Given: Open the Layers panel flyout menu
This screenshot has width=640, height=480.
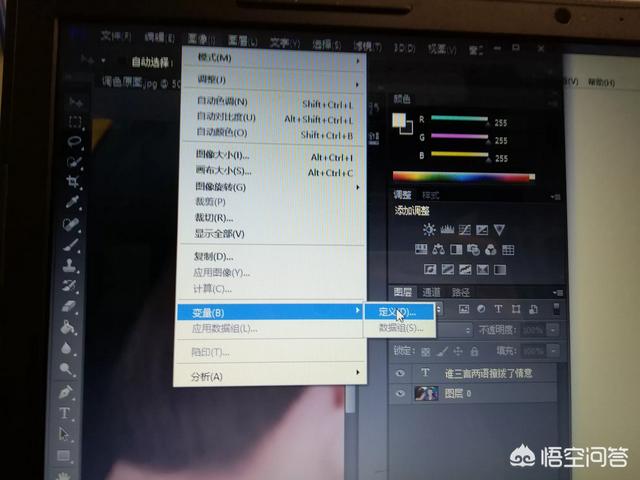Looking at the screenshot, I should (558, 292).
